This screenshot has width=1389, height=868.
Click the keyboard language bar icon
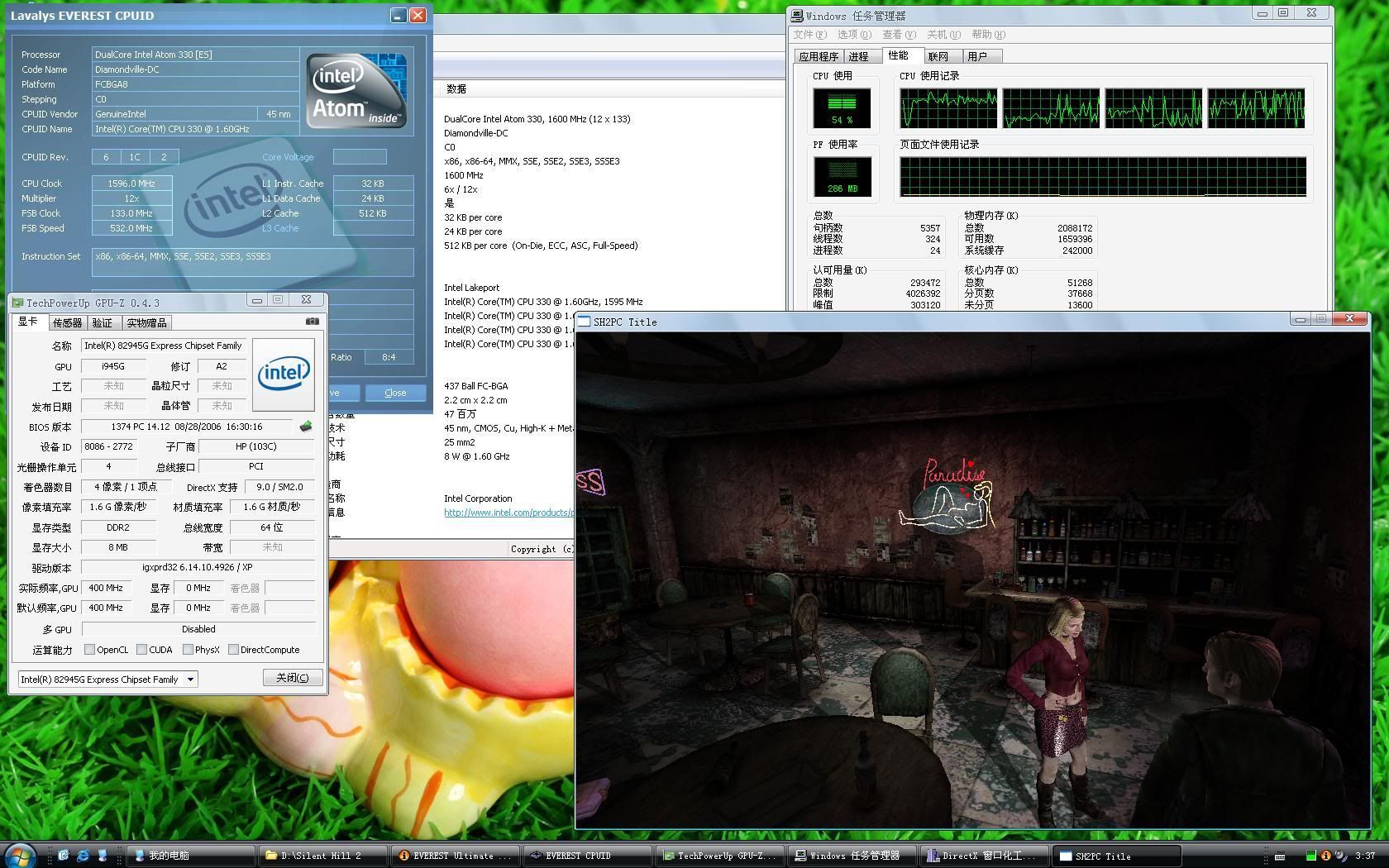[x=1279, y=856]
